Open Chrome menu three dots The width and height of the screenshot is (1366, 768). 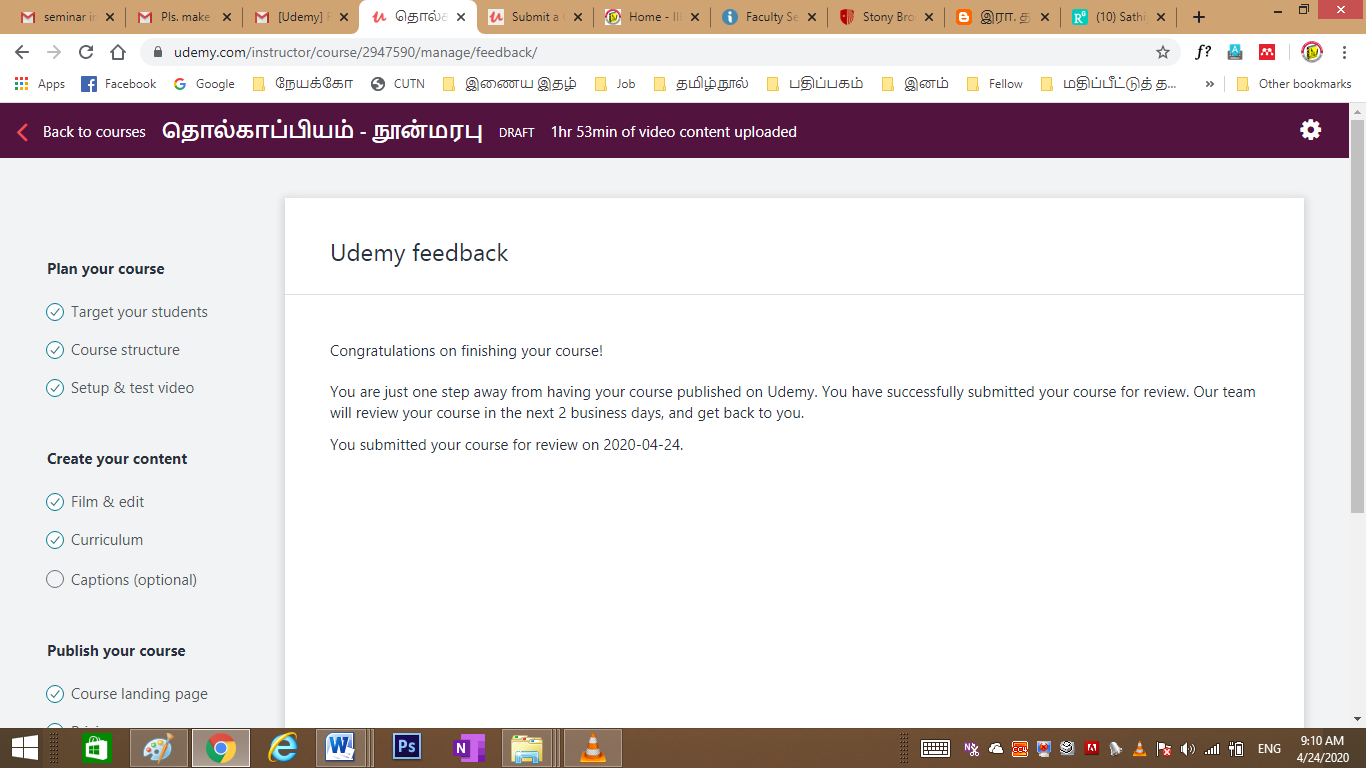(x=1345, y=52)
